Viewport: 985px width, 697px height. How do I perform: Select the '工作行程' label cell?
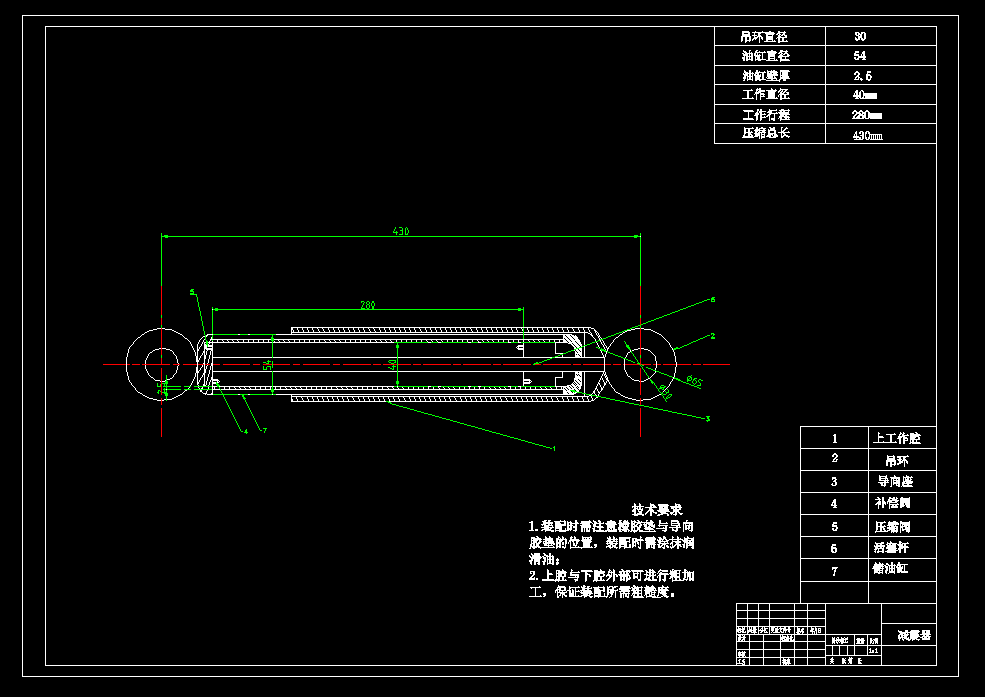[x=770, y=114]
